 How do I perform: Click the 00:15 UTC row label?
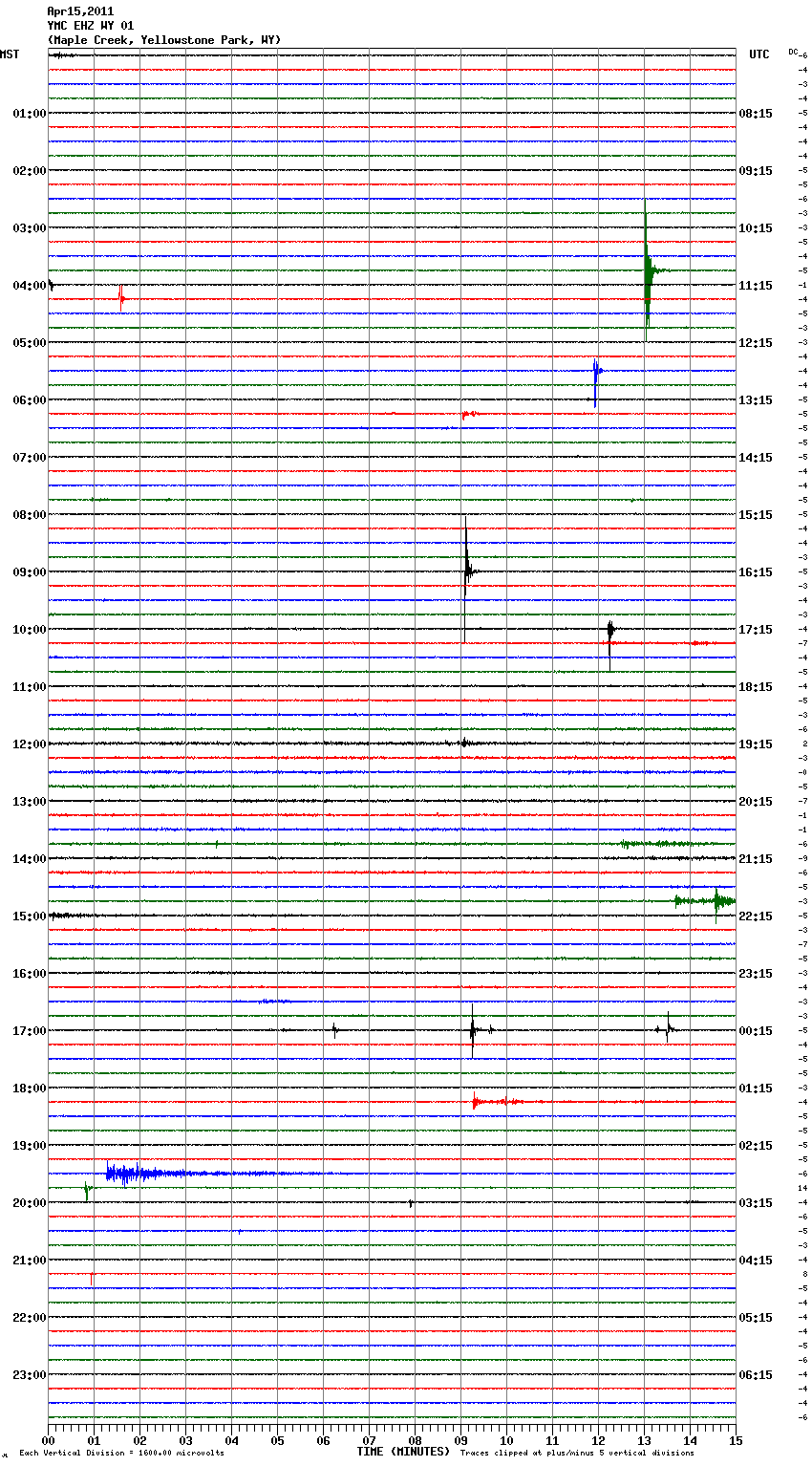[756, 1031]
